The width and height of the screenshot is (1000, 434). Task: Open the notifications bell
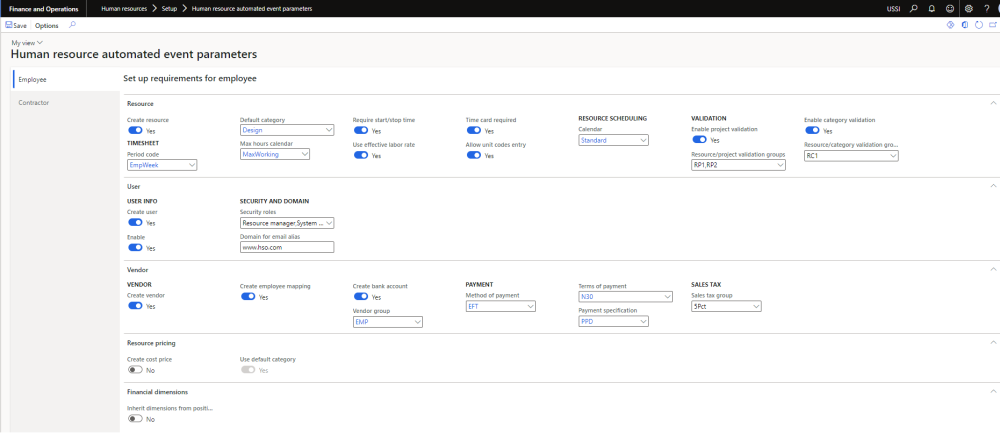[932, 8]
